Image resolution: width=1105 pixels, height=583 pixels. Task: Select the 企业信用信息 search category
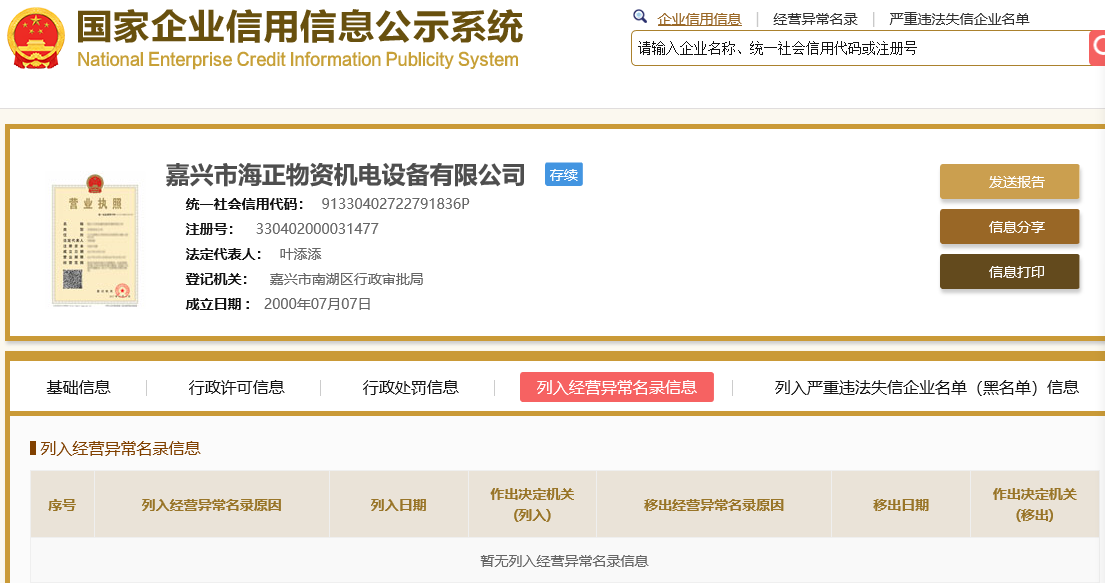(699, 19)
